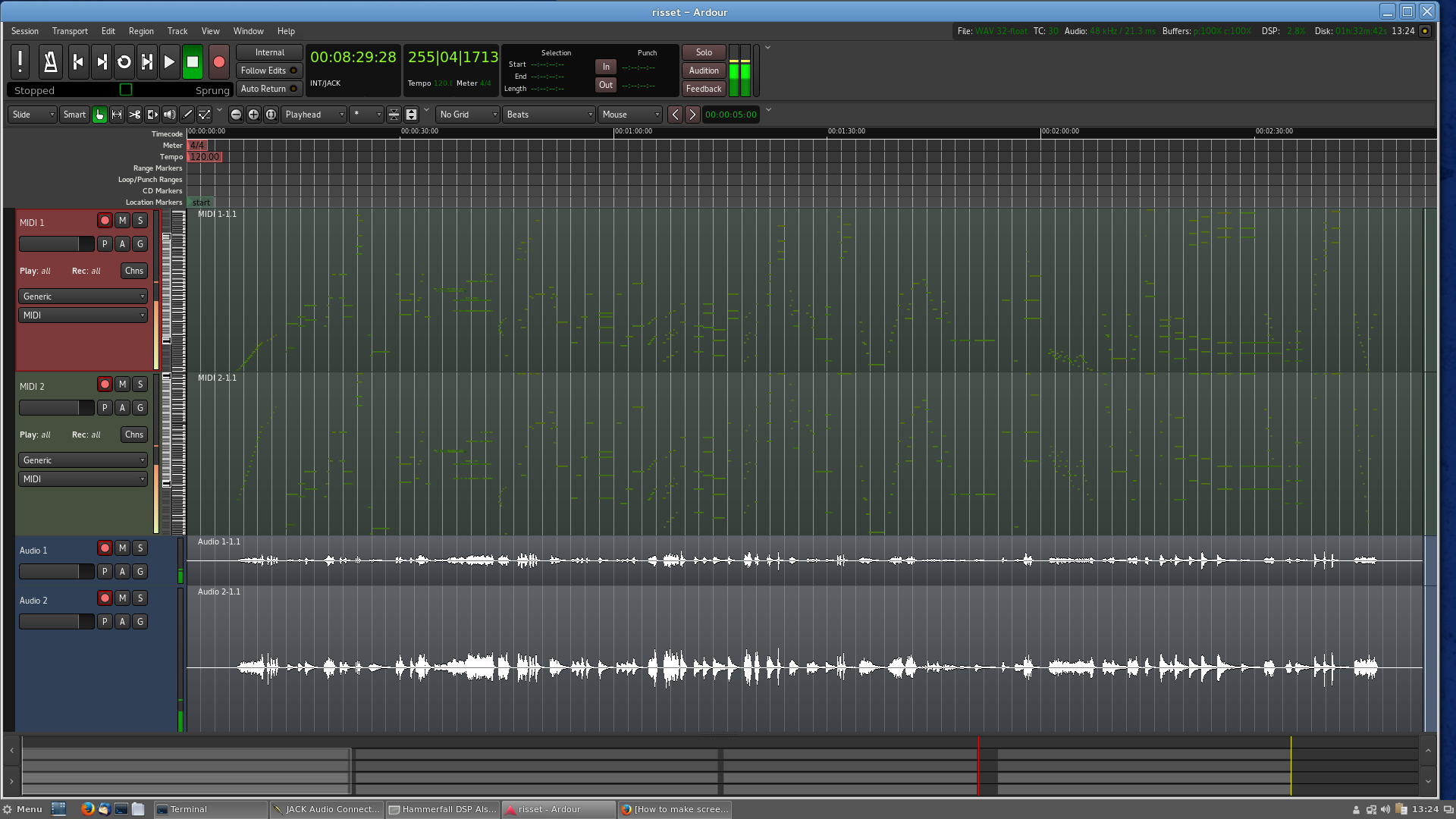Toggle the Auto Return option
The image size is (1456, 819).
[268, 89]
